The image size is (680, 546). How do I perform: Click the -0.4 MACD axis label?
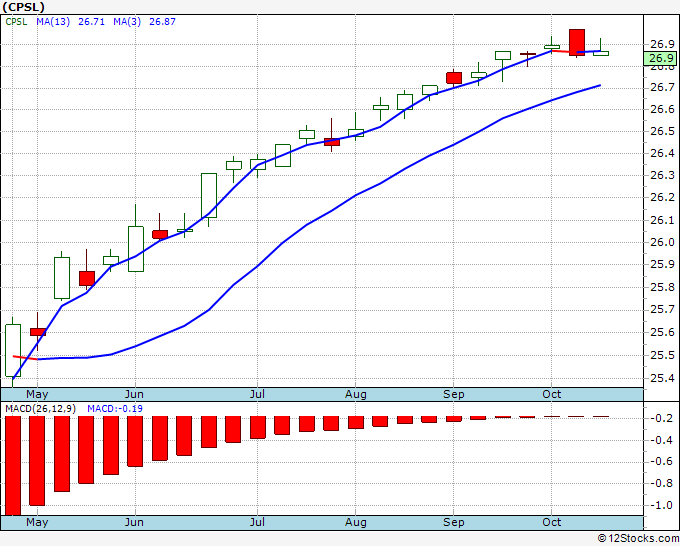point(661,440)
